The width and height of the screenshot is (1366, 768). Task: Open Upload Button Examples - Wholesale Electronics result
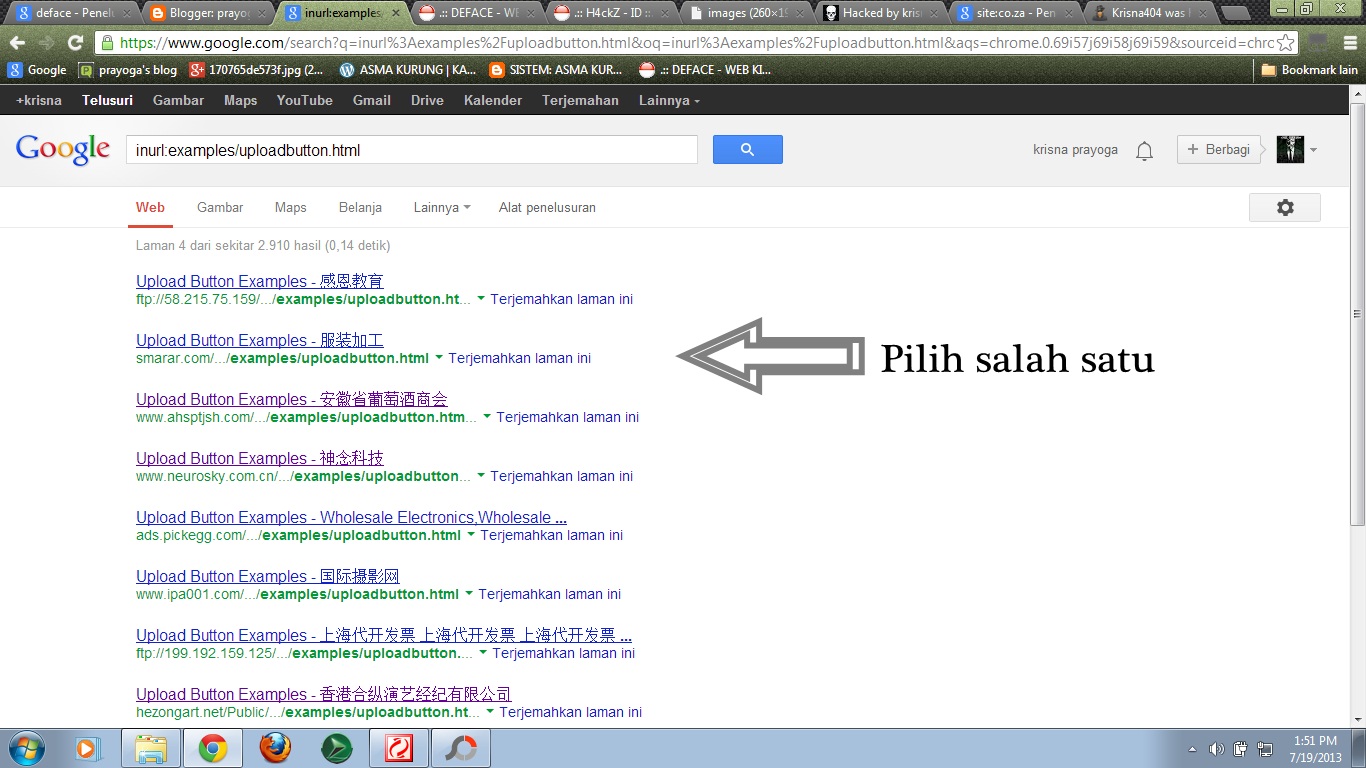tap(352, 517)
